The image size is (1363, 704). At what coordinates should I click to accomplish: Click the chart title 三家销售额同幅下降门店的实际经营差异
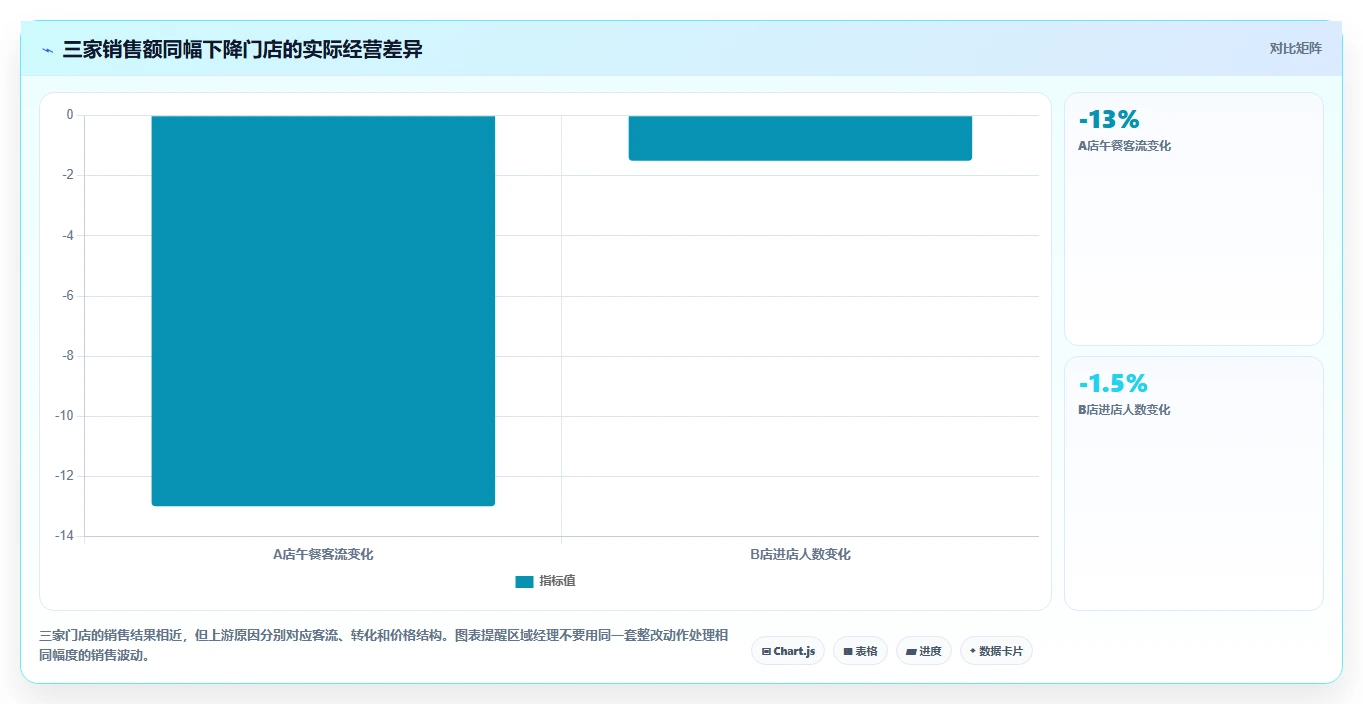pyautogui.click(x=242, y=50)
